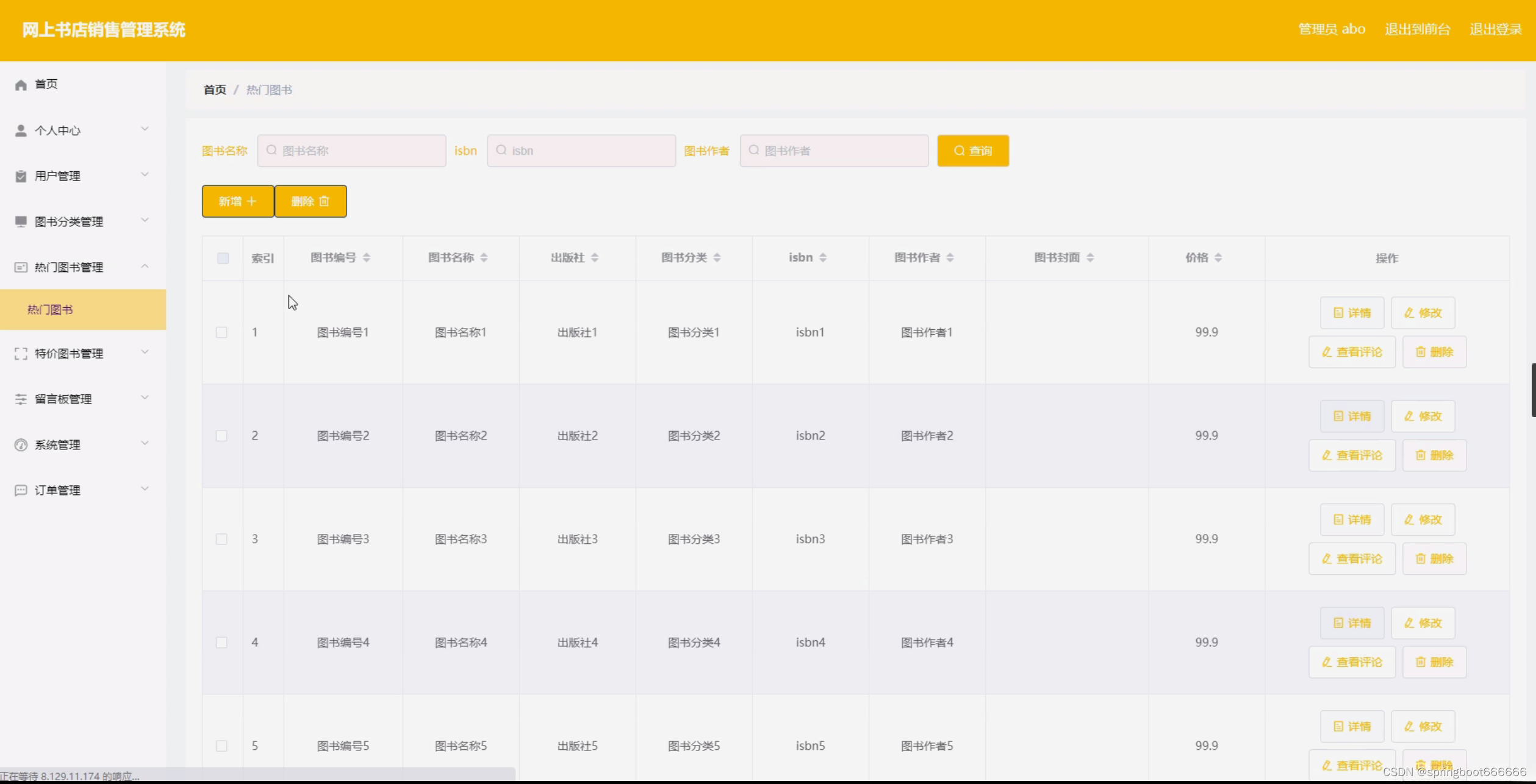
Task: Click 退出登录 link in the header
Action: pyautogui.click(x=1495, y=29)
